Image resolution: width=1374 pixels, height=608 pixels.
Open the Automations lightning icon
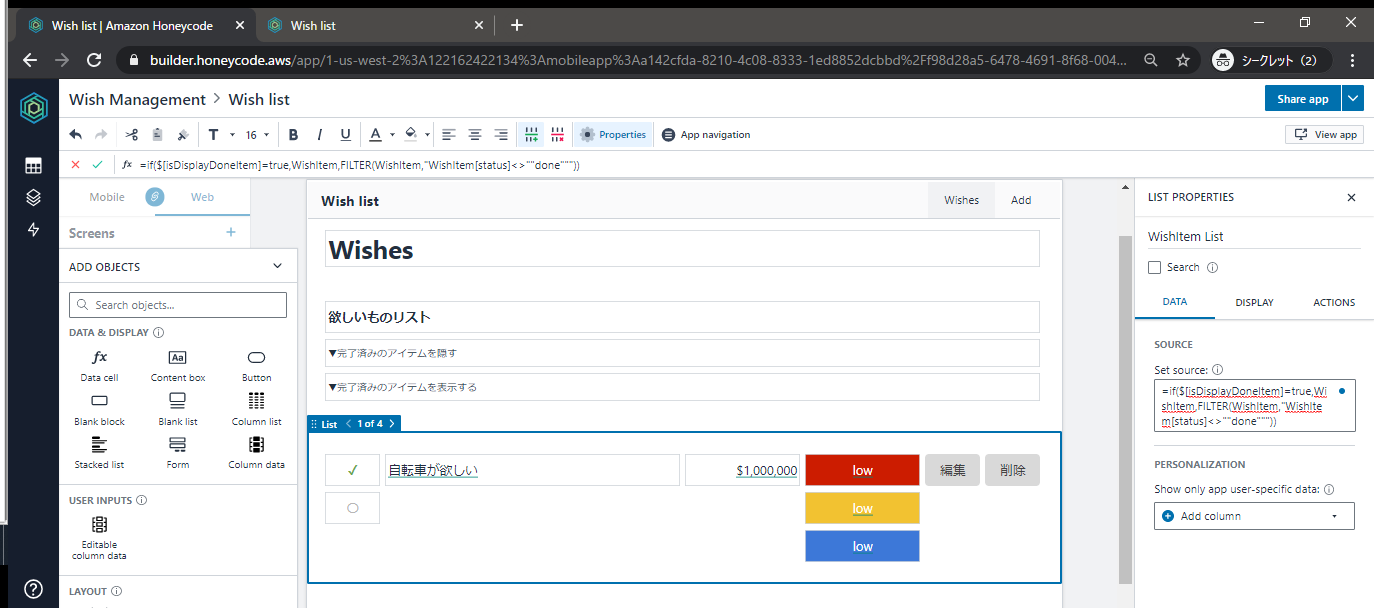tap(33, 230)
